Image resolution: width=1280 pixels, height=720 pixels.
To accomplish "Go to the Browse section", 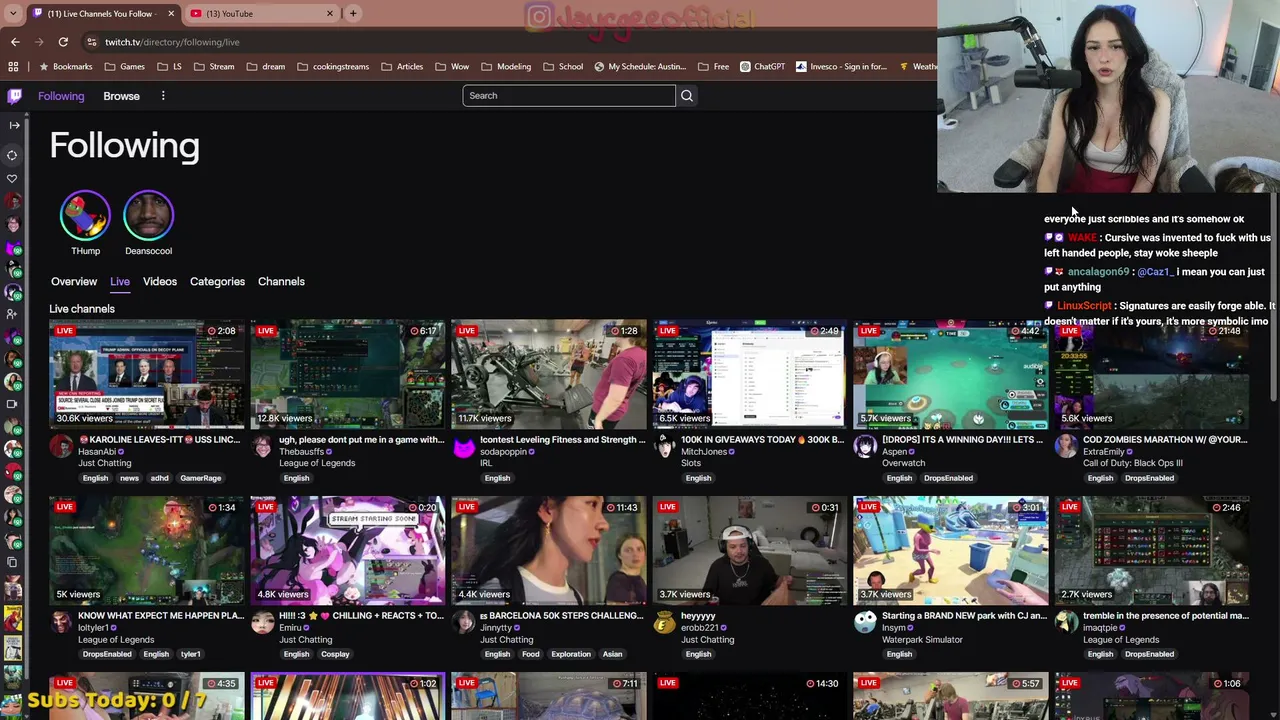I will (121, 96).
